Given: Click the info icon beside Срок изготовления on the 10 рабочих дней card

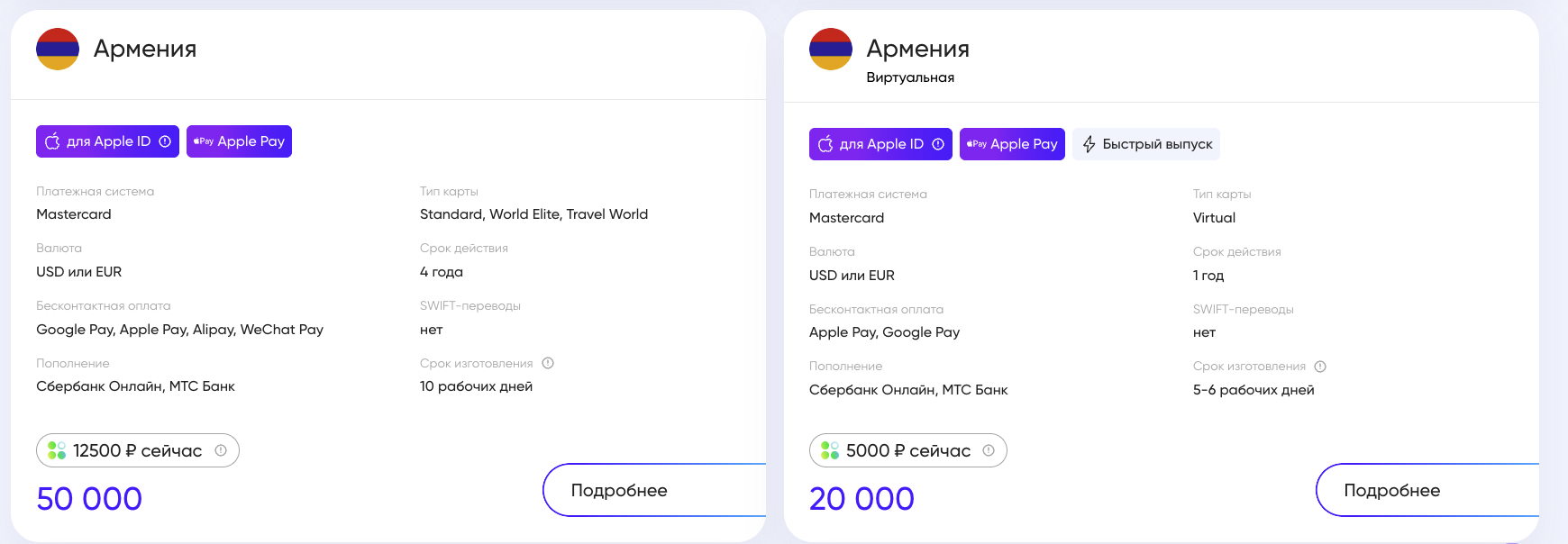Looking at the screenshot, I should coord(548,363).
